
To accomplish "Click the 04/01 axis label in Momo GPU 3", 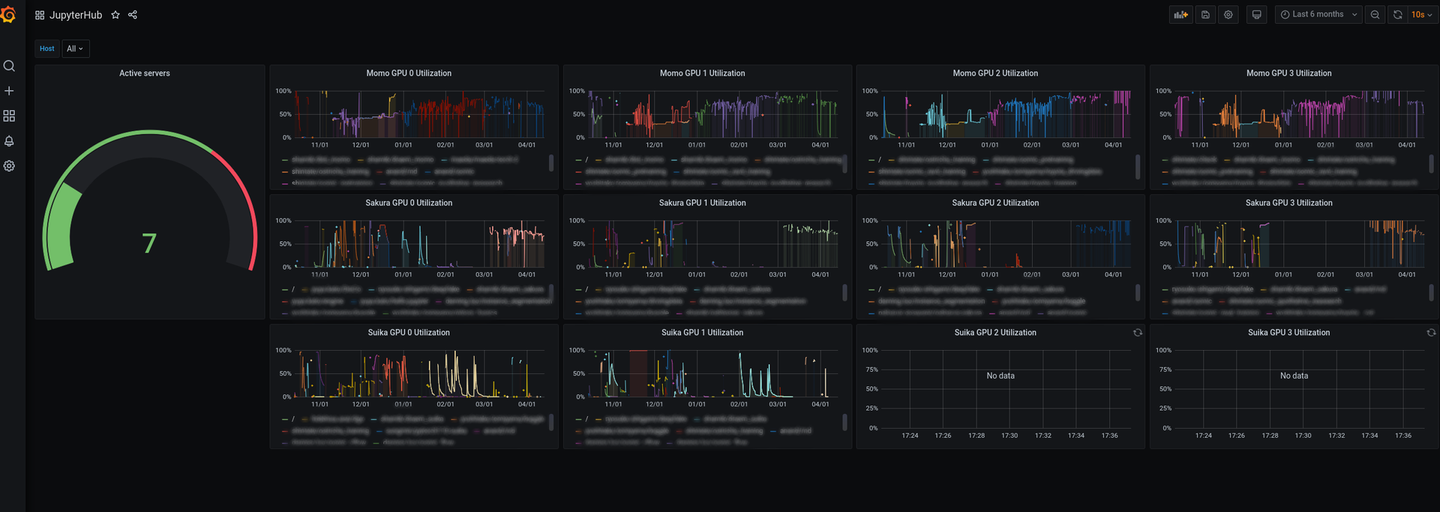I will click(x=1407, y=145).
